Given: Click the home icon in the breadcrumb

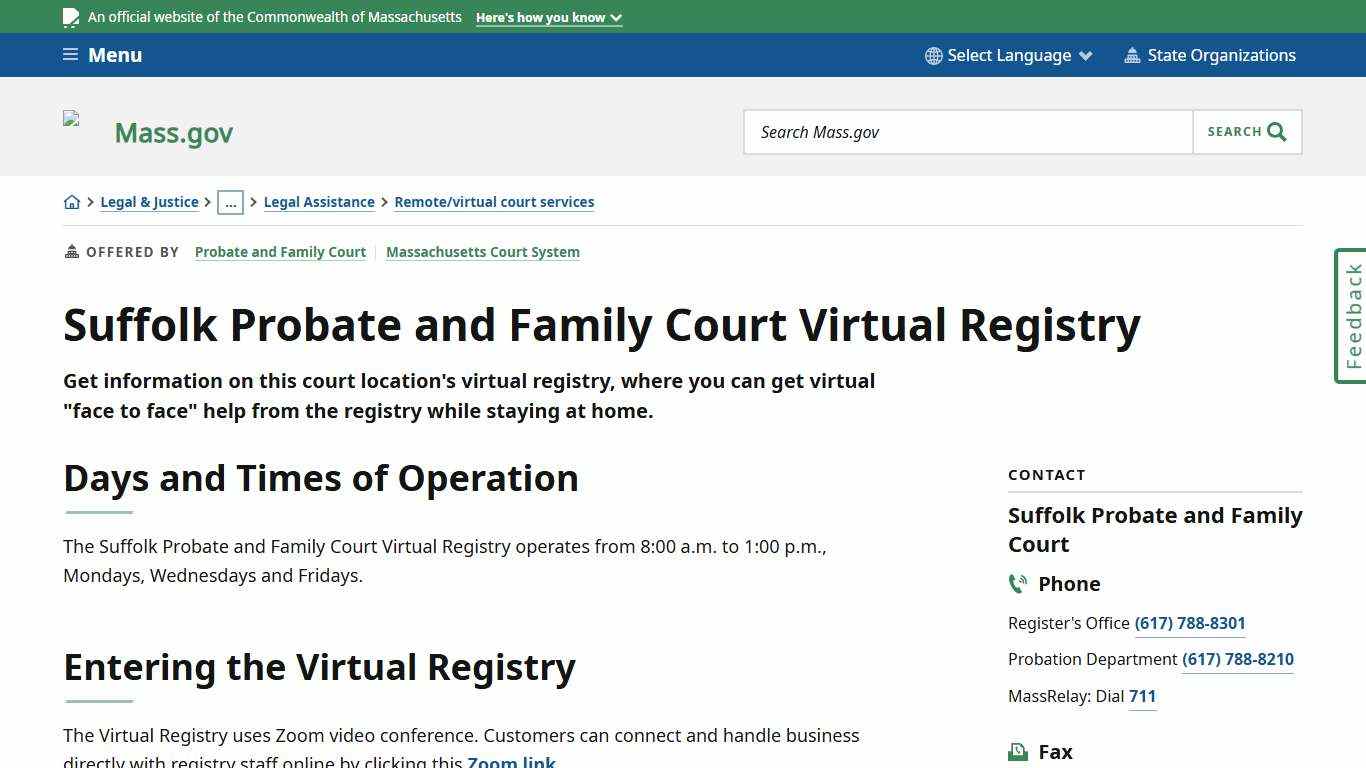Looking at the screenshot, I should click(72, 201).
